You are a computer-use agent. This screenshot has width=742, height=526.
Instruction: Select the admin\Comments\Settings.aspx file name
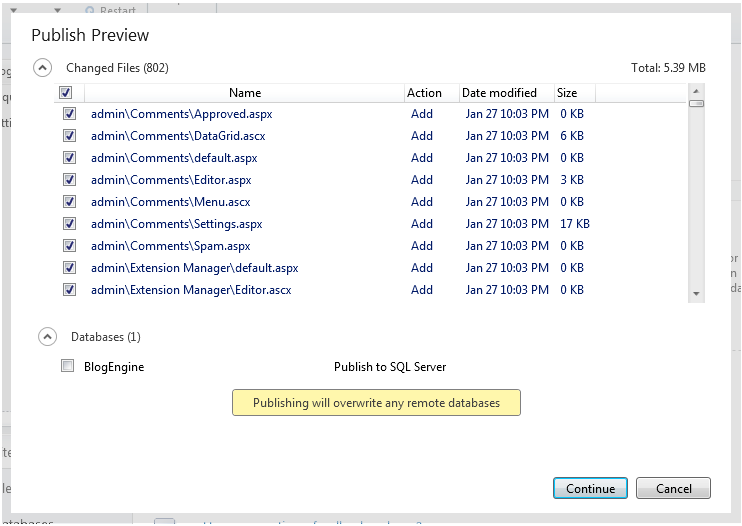point(177,224)
